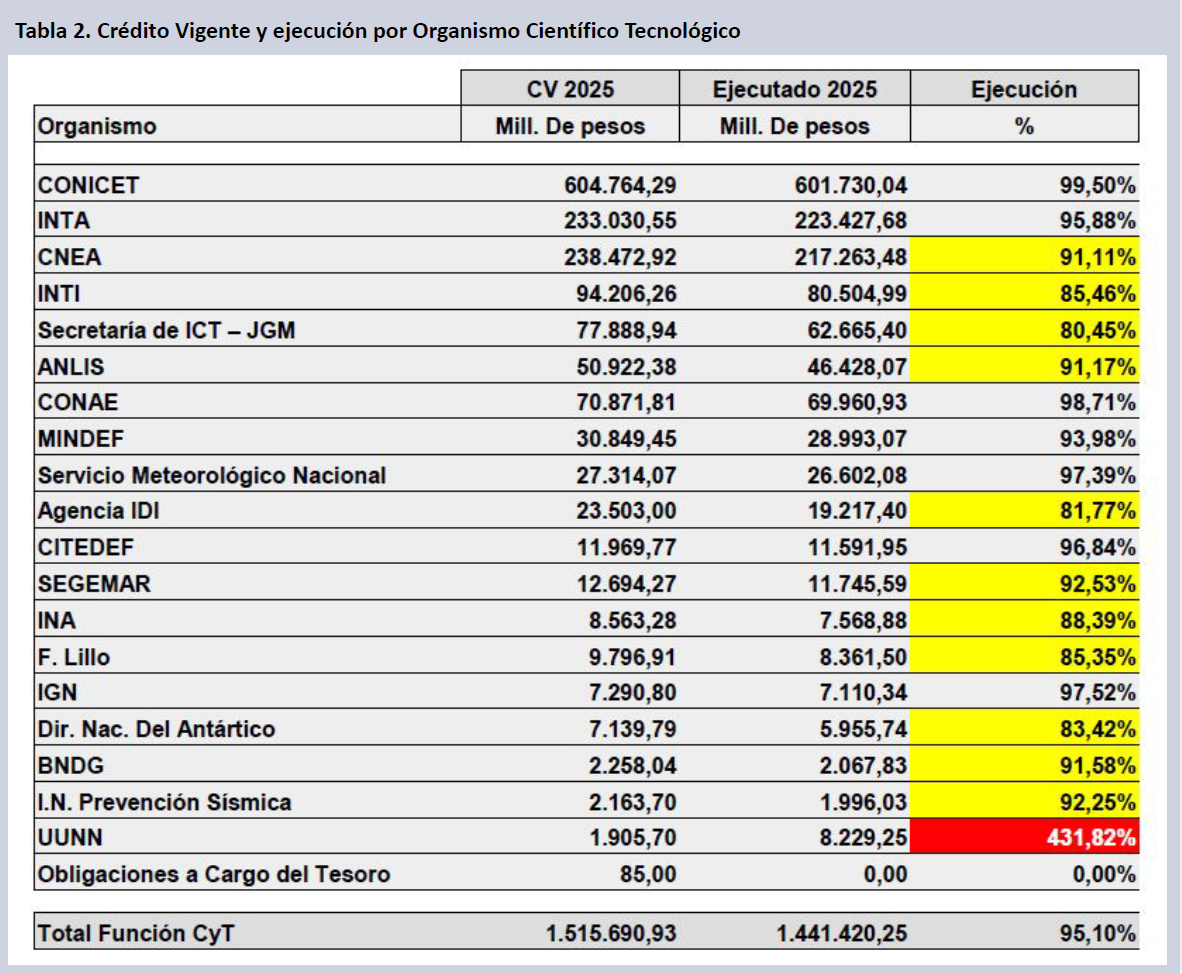Viewport: 1182px width, 974px height.
Task: Select the Obligaciones a Cargo del Tesoro label
Action: coord(213,874)
